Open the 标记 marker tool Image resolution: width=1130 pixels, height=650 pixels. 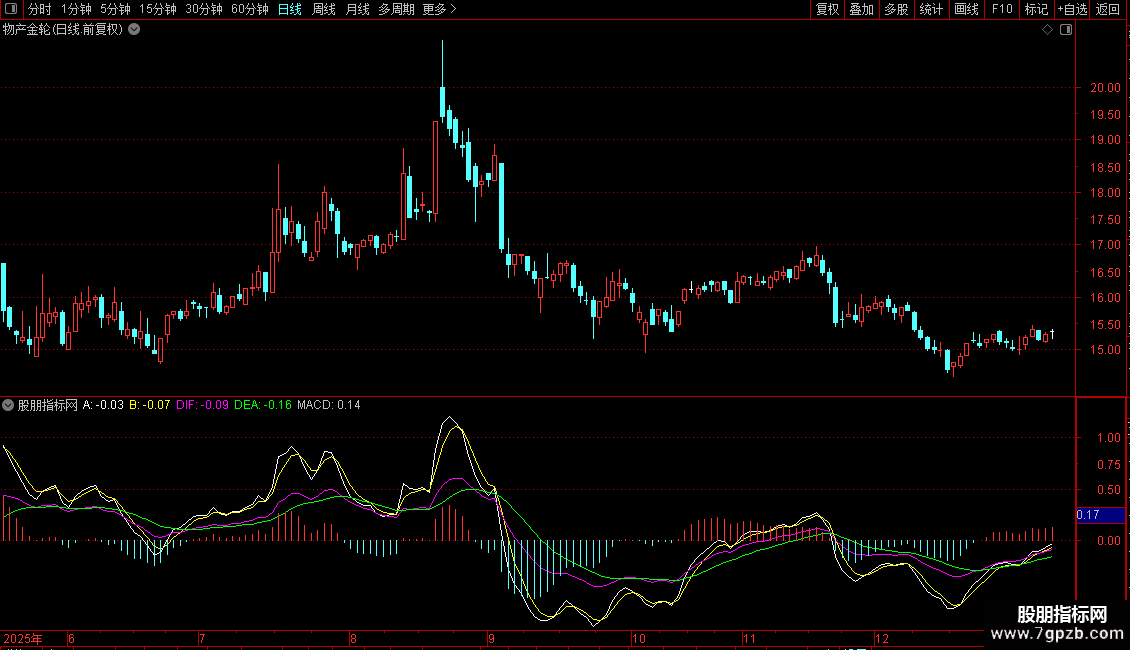point(1036,9)
